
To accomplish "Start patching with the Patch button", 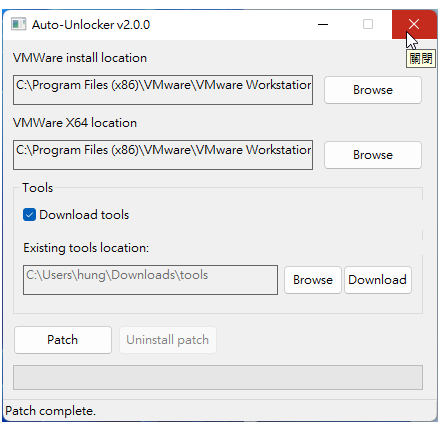I will (x=63, y=340).
